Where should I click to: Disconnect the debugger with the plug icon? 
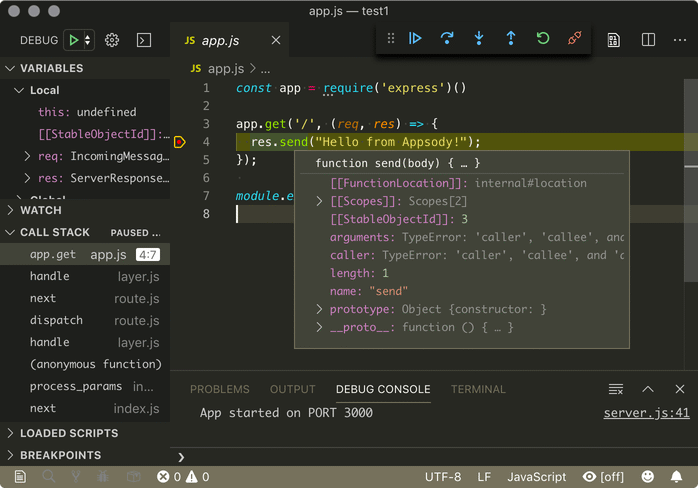(575, 38)
